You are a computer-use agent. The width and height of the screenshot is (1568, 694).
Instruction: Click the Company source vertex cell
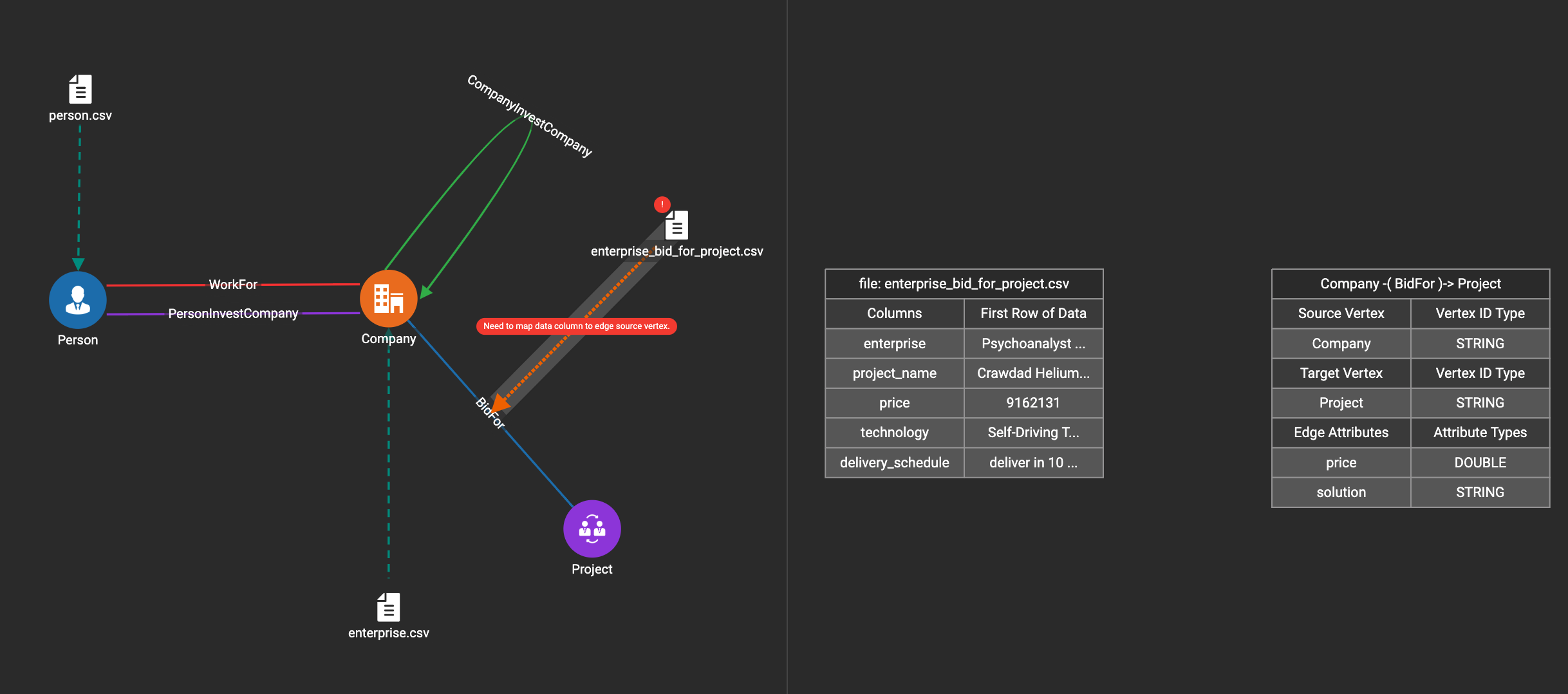tap(1341, 344)
